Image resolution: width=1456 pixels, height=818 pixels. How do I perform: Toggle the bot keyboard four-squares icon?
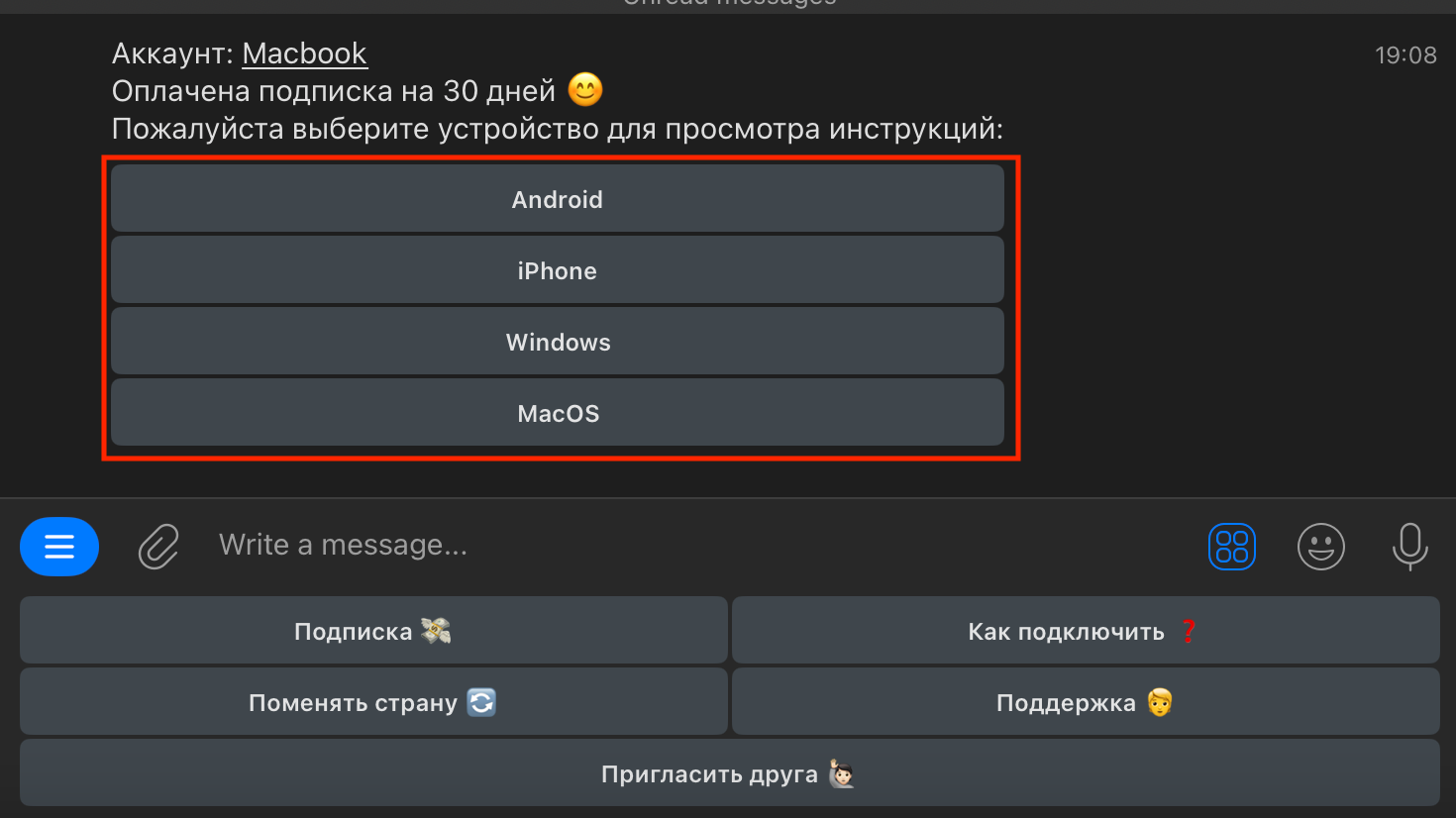[1232, 547]
